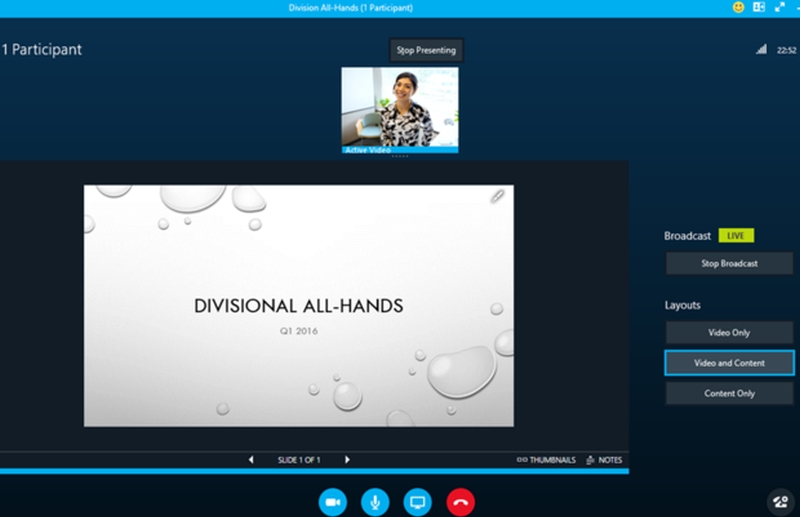800x517 pixels.
Task: Check the network signal strength icon
Action: [x=761, y=49]
